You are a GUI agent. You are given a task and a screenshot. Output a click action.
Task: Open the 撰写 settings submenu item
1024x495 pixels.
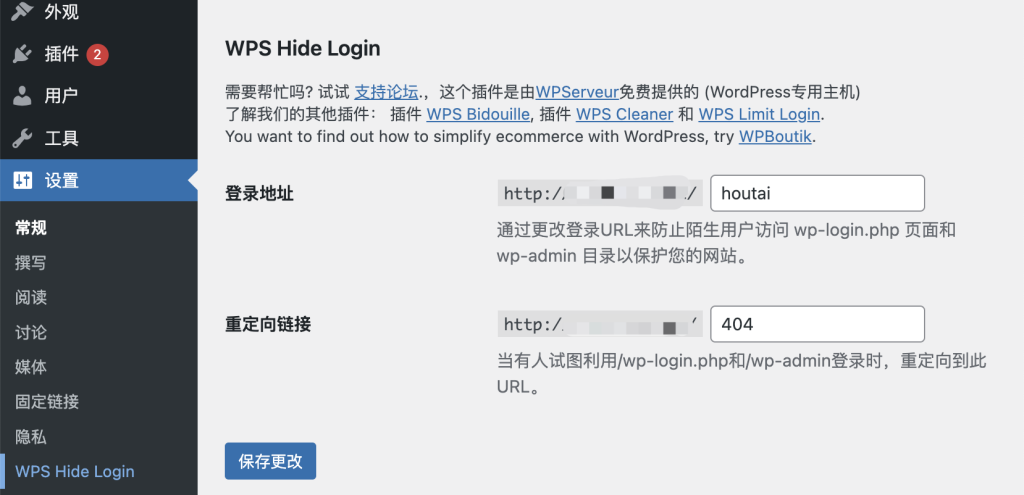coord(31,263)
